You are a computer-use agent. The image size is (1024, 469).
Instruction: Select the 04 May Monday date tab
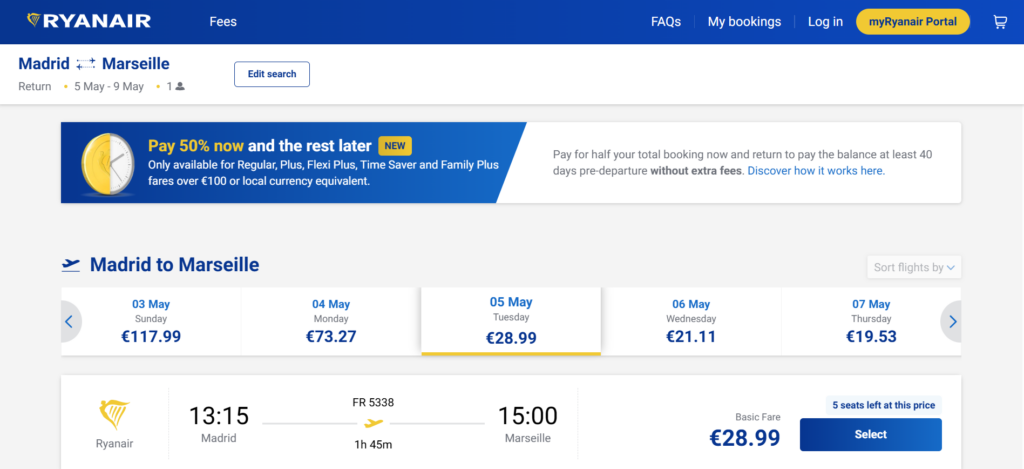(x=331, y=321)
